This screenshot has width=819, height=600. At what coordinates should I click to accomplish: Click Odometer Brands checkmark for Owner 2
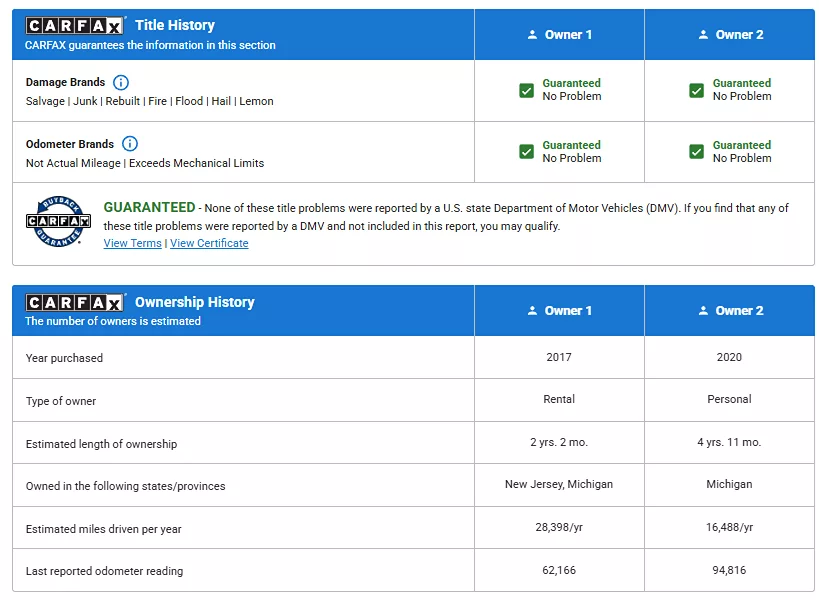point(697,152)
